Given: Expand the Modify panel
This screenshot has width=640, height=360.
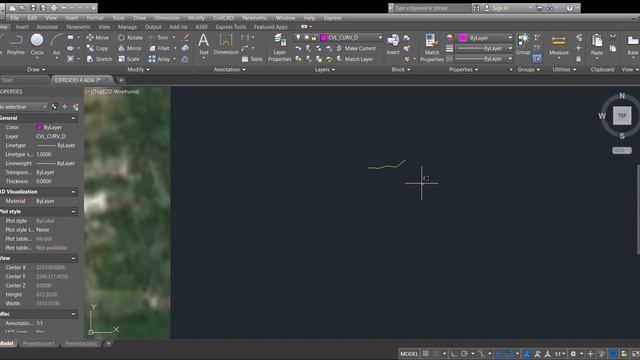Looking at the screenshot, I should (138, 69).
